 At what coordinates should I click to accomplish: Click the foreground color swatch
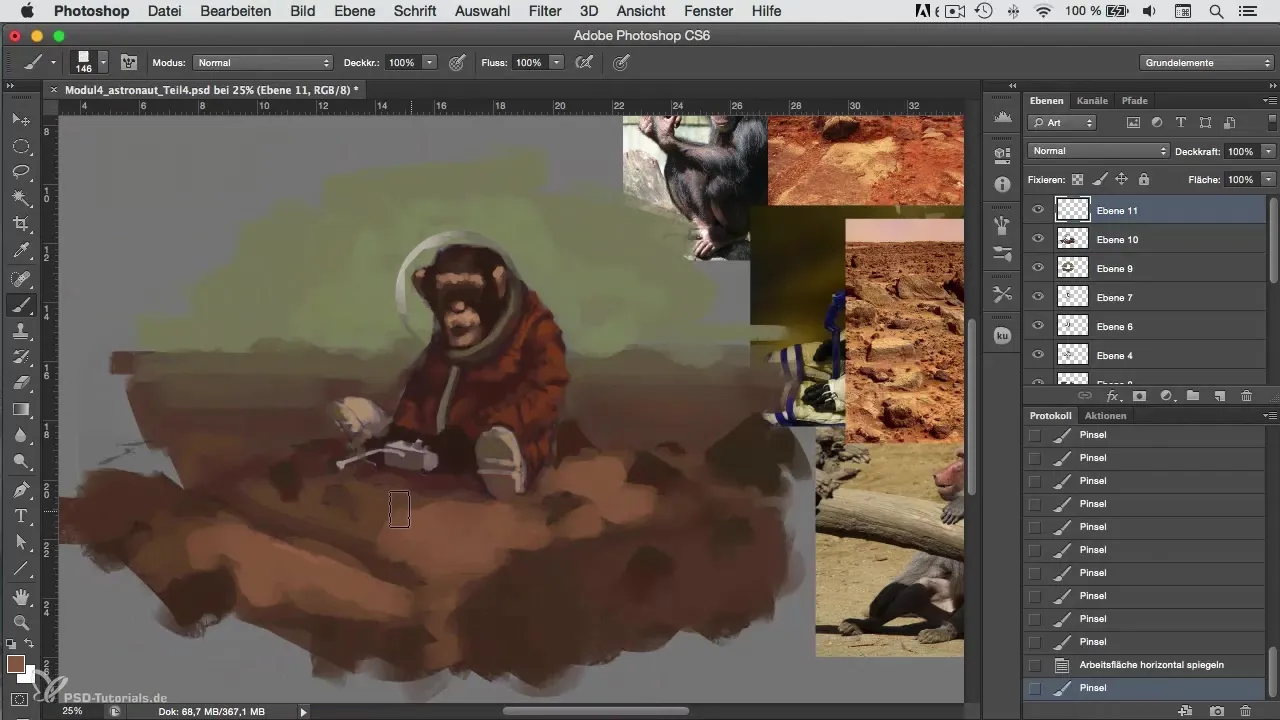pos(16,664)
